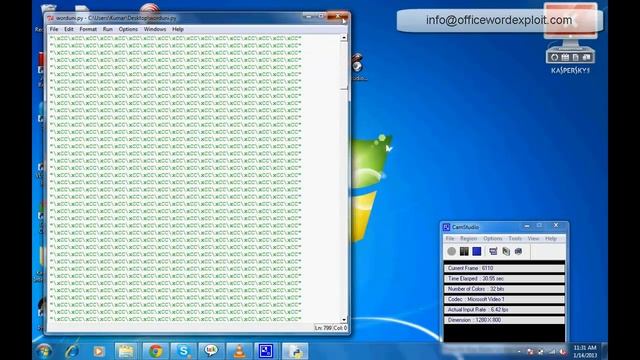
Task: Click second button on the Kaspersky gadget
Action: pos(565,57)
